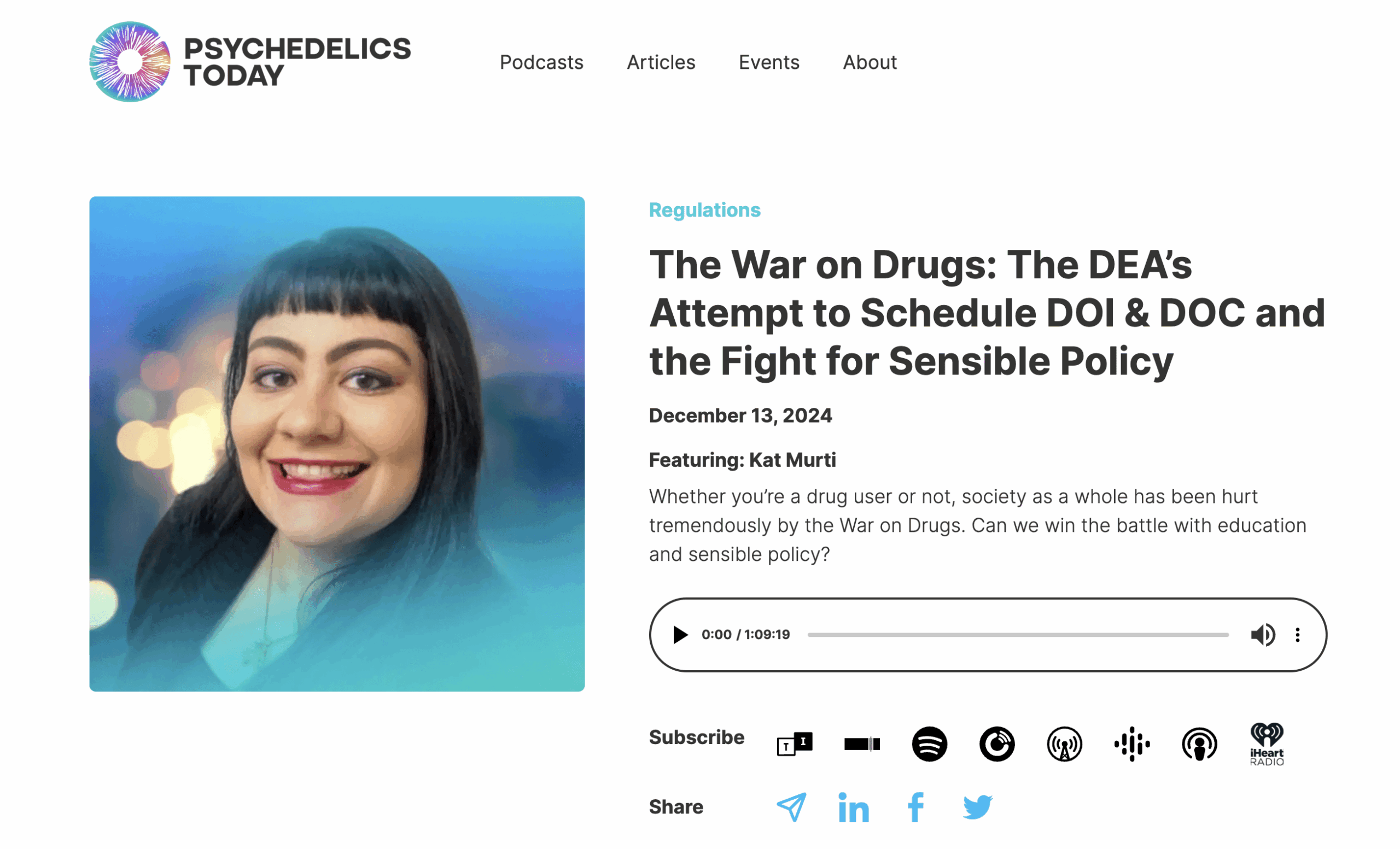Mute the audio player volume
Screen dimensions: 1400x849
click(1263, 635)
